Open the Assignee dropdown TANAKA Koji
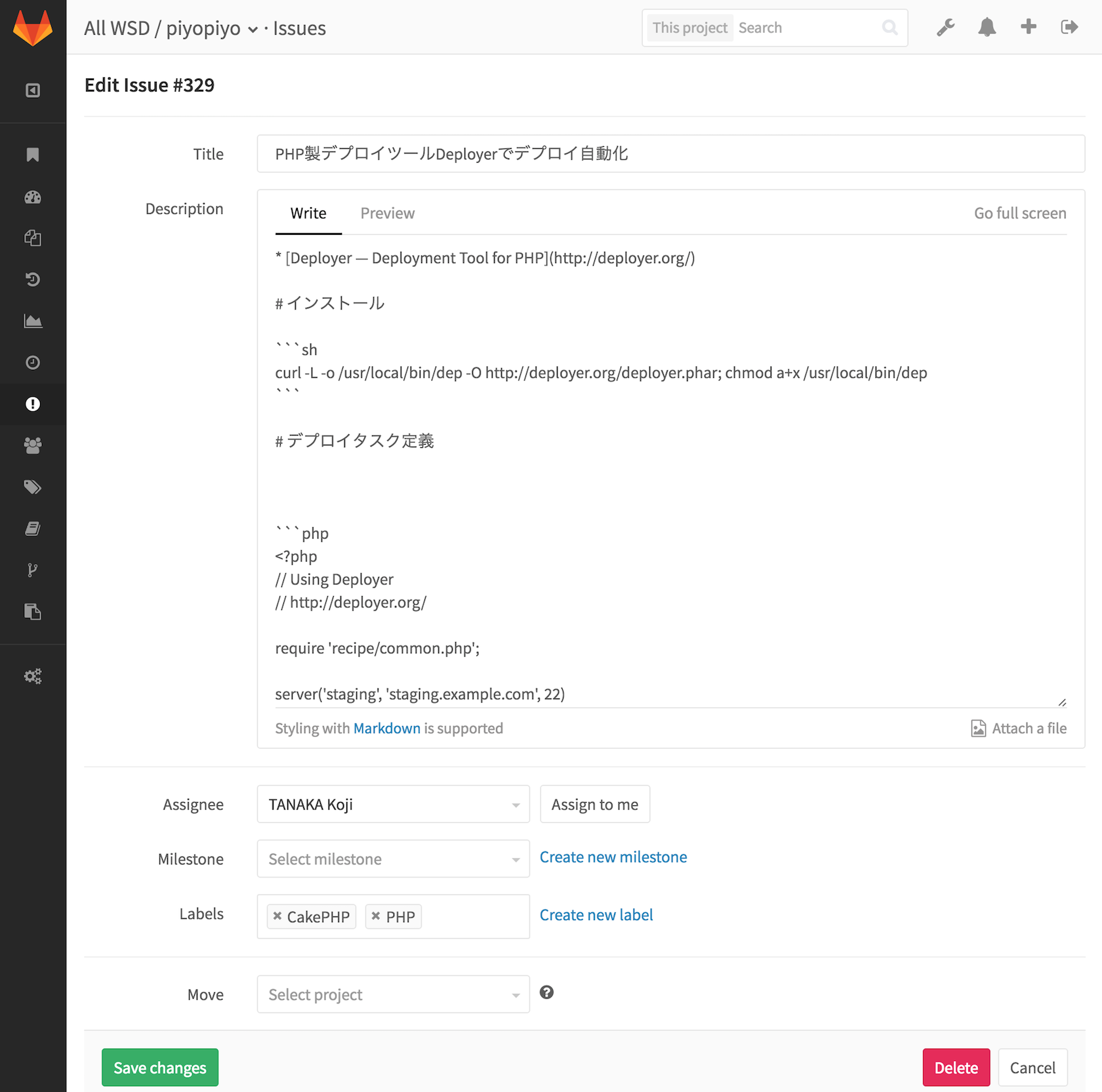This screenshot has height=1092, width=1102. coord(393,804)
